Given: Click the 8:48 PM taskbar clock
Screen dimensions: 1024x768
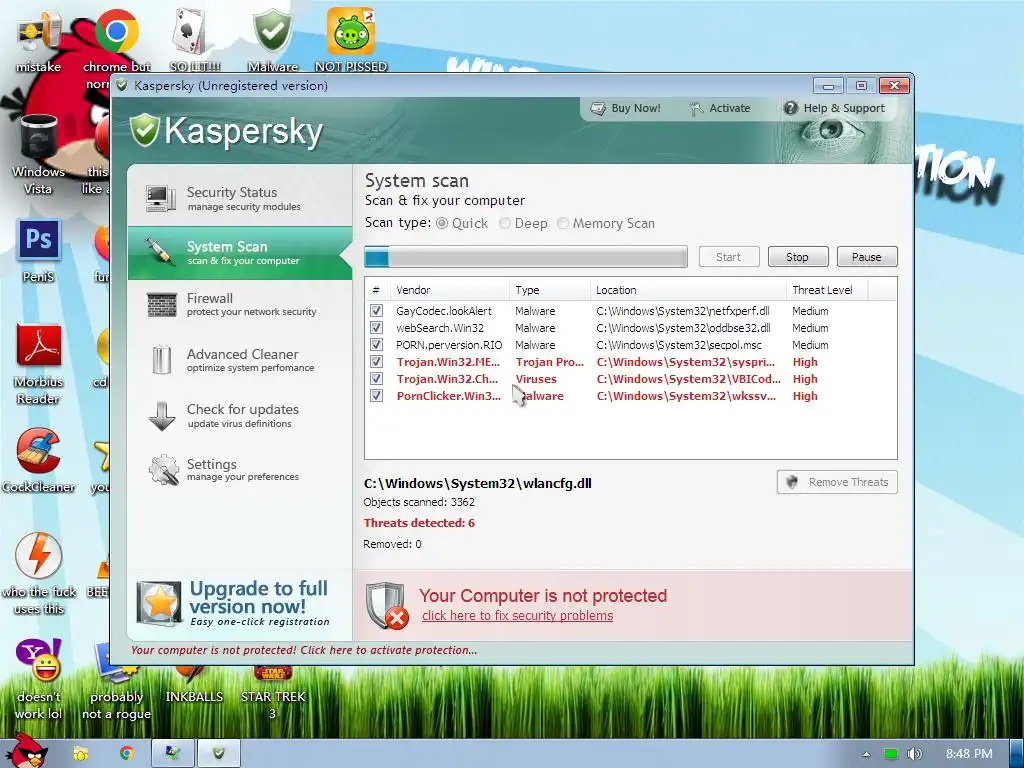Looking at the screenshot, I should pyautogui.click(x=969, y=754).
